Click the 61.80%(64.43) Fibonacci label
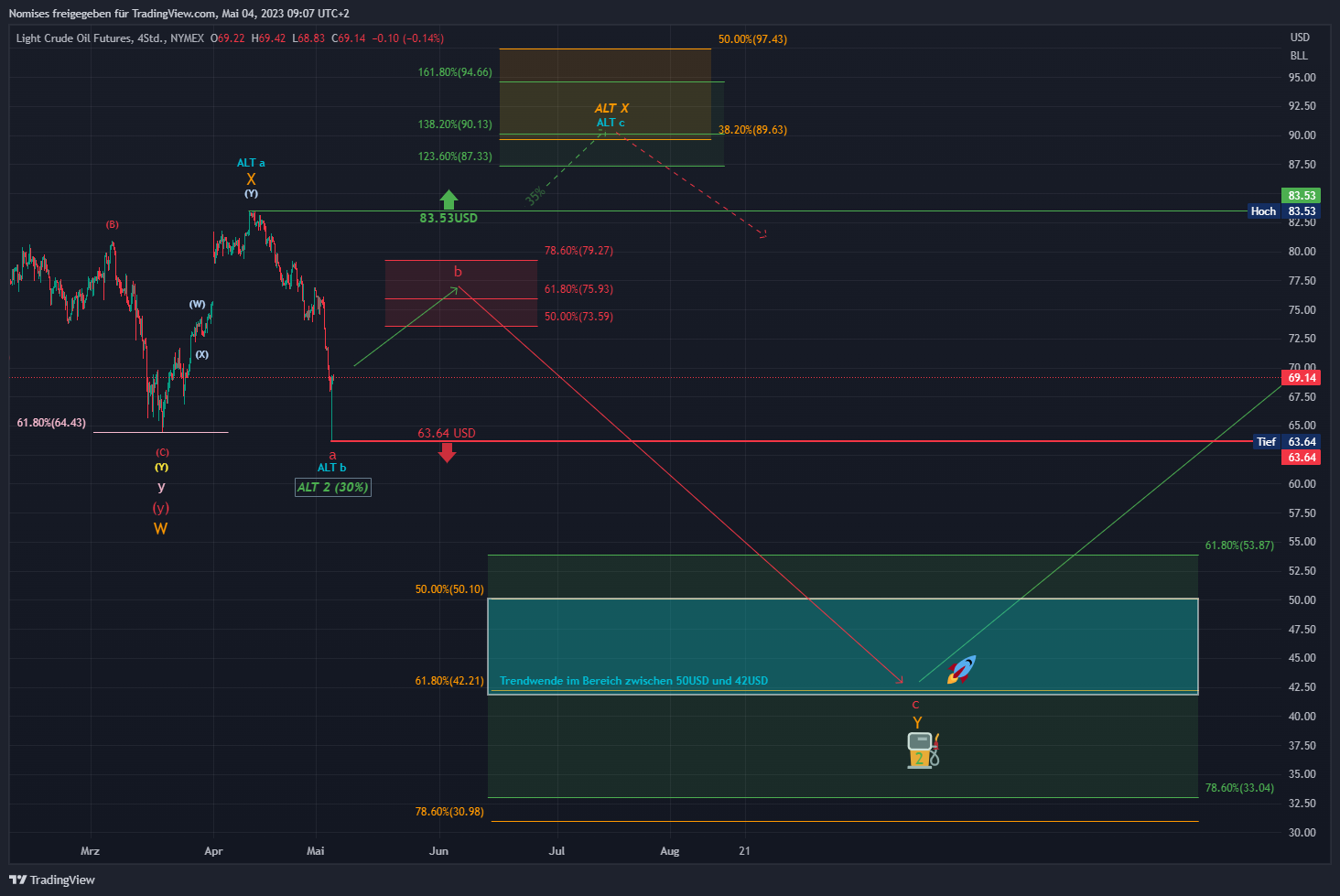1340x896 pixels. 51,423
